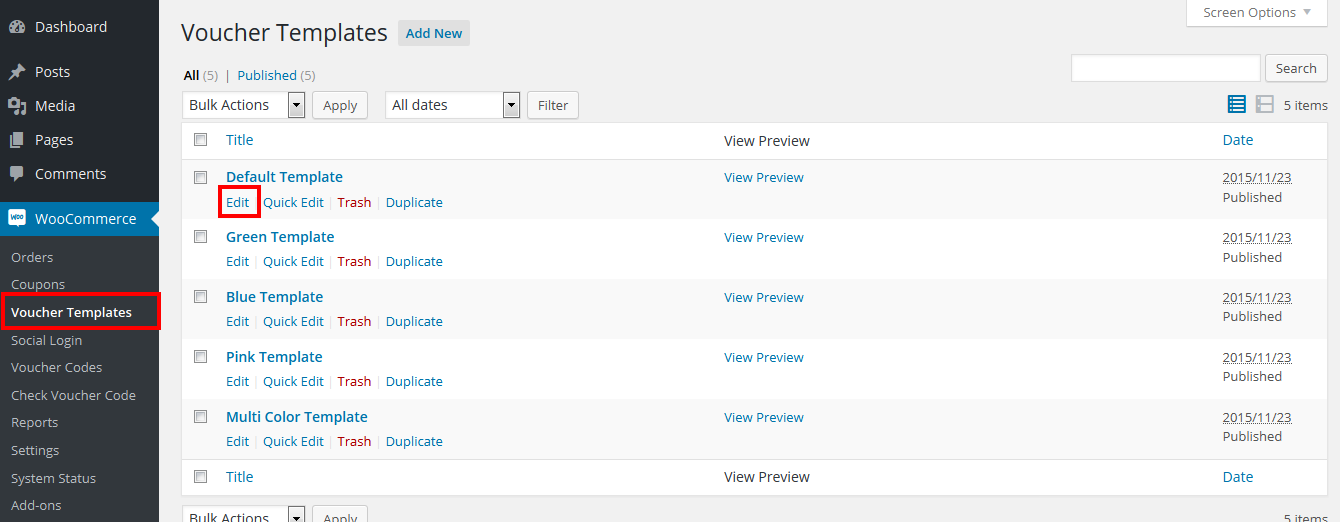Click the Pages icon in sidebar
This screenshot has height=522, width=1340.
[x=17, y=140]
